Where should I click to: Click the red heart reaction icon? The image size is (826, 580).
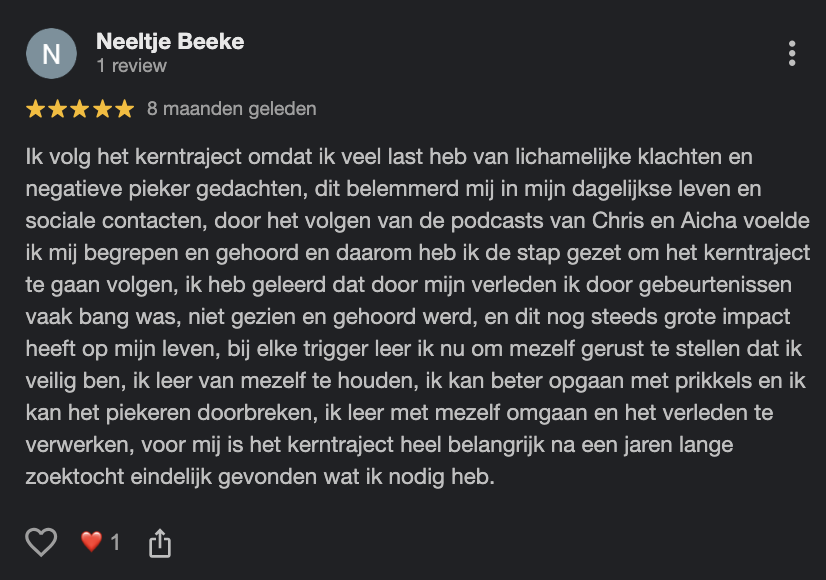pyautogui.click(x=91, y=542)
